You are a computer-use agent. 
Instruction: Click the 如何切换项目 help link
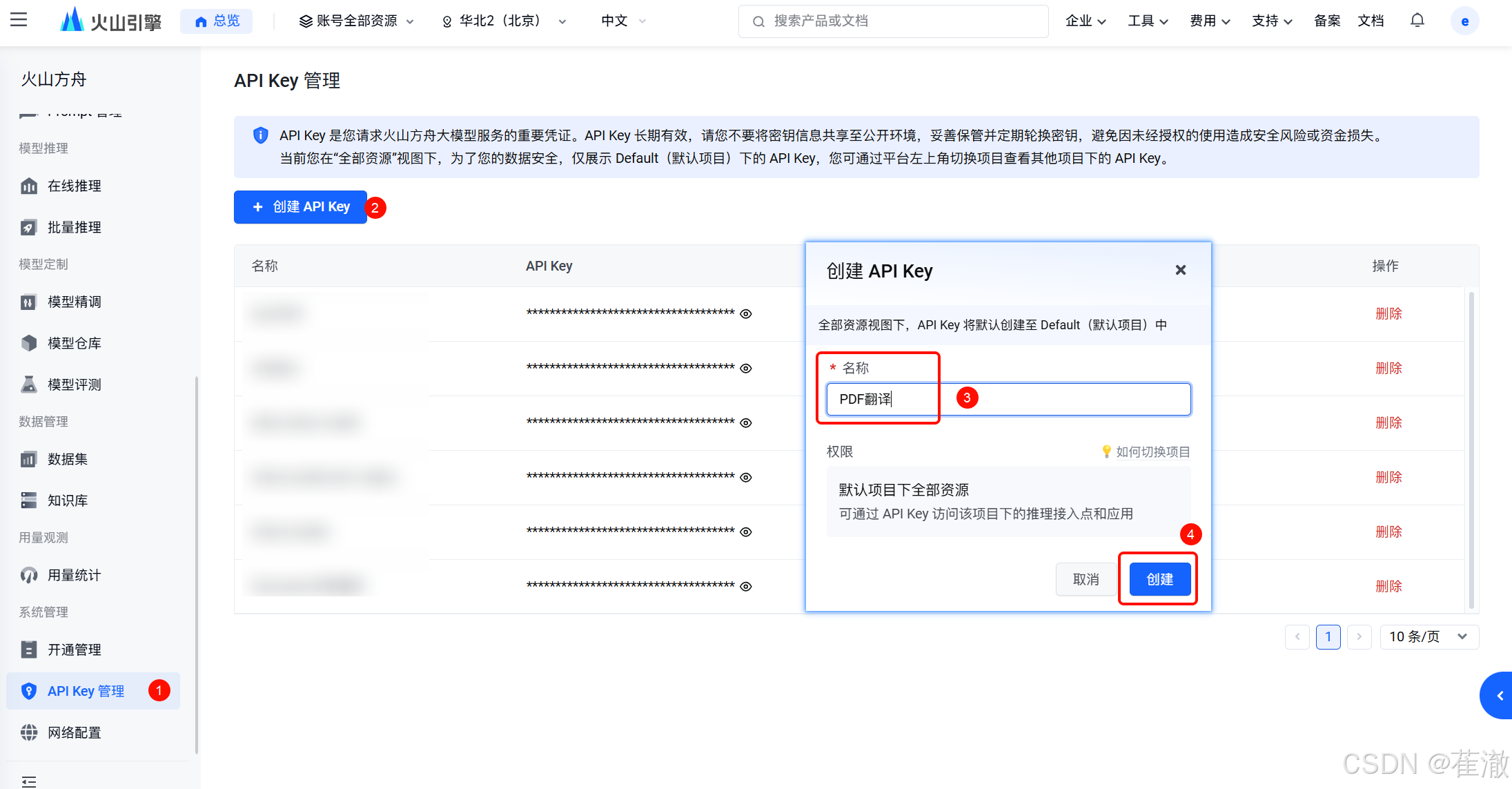click(1152, 451)
